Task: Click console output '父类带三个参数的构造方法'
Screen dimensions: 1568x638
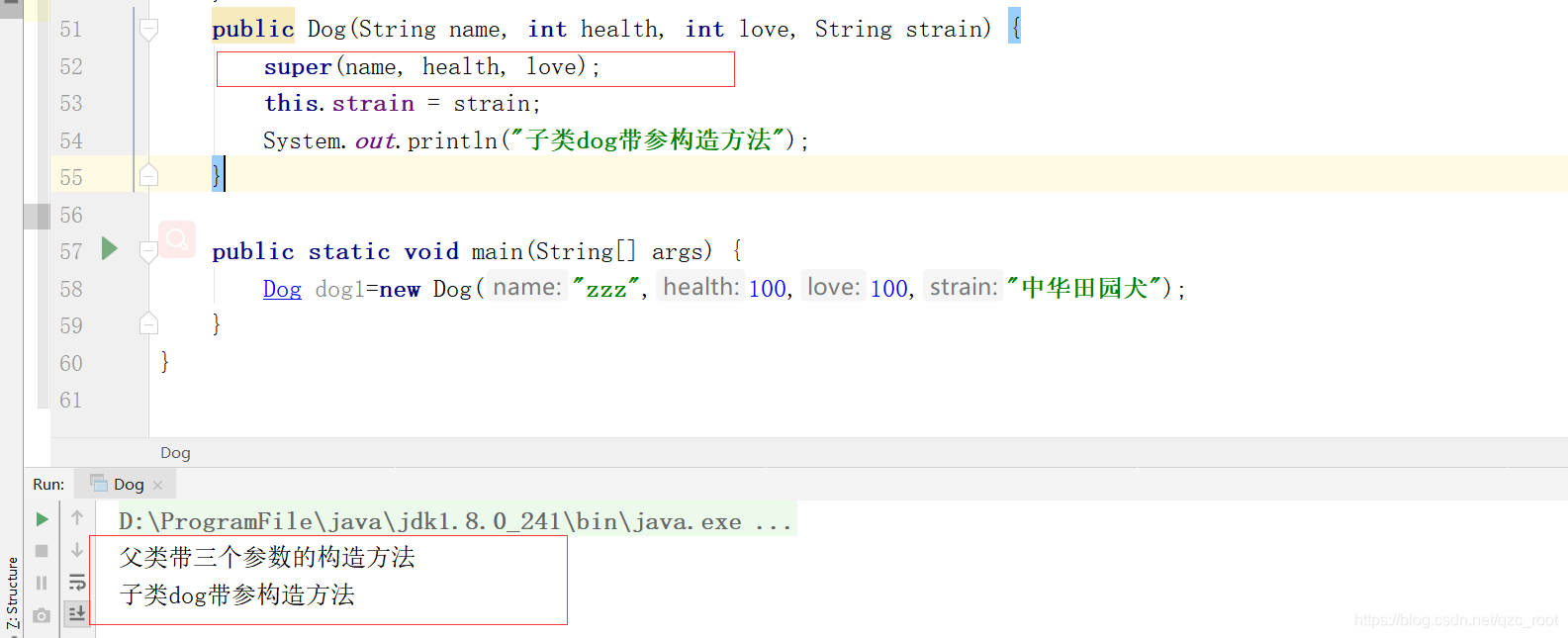Action: [267, 558]
